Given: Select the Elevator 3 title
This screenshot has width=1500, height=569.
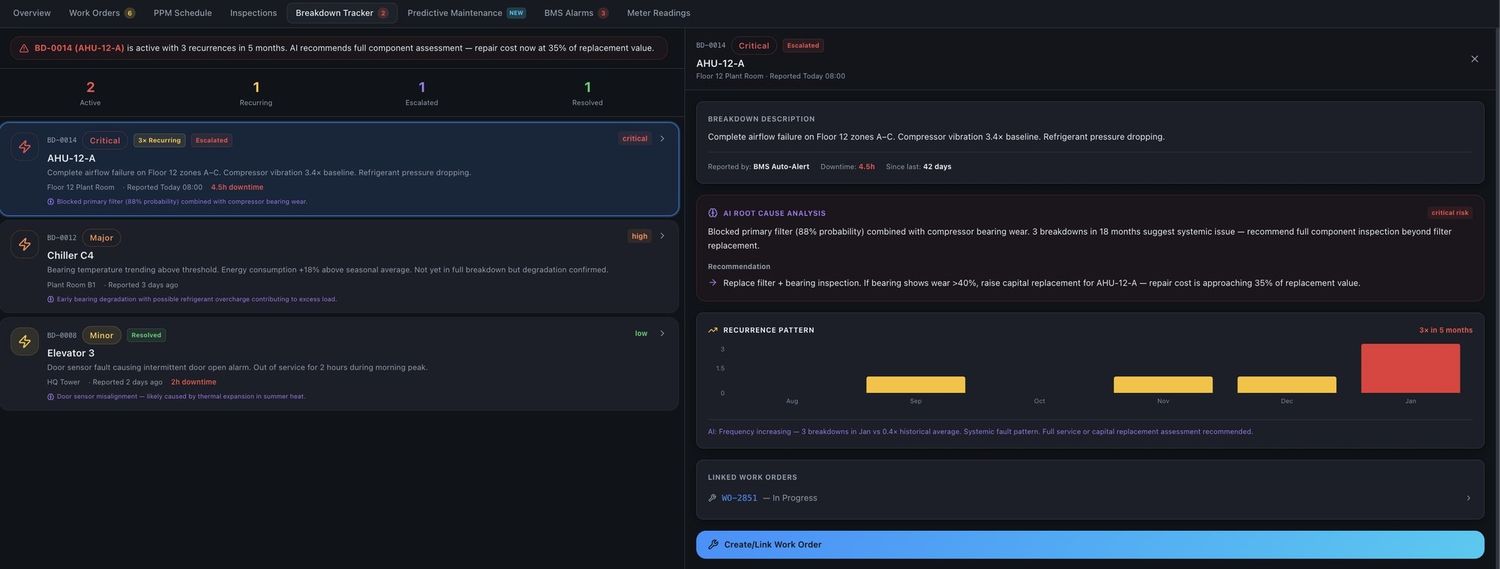Looking at the screenshot, I should coord(71,353).
